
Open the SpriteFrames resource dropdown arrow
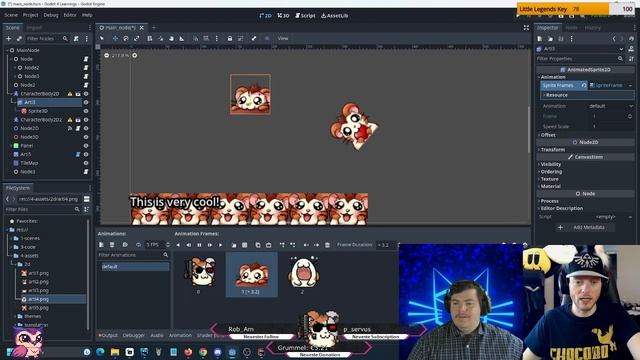[x=630, y=85]
